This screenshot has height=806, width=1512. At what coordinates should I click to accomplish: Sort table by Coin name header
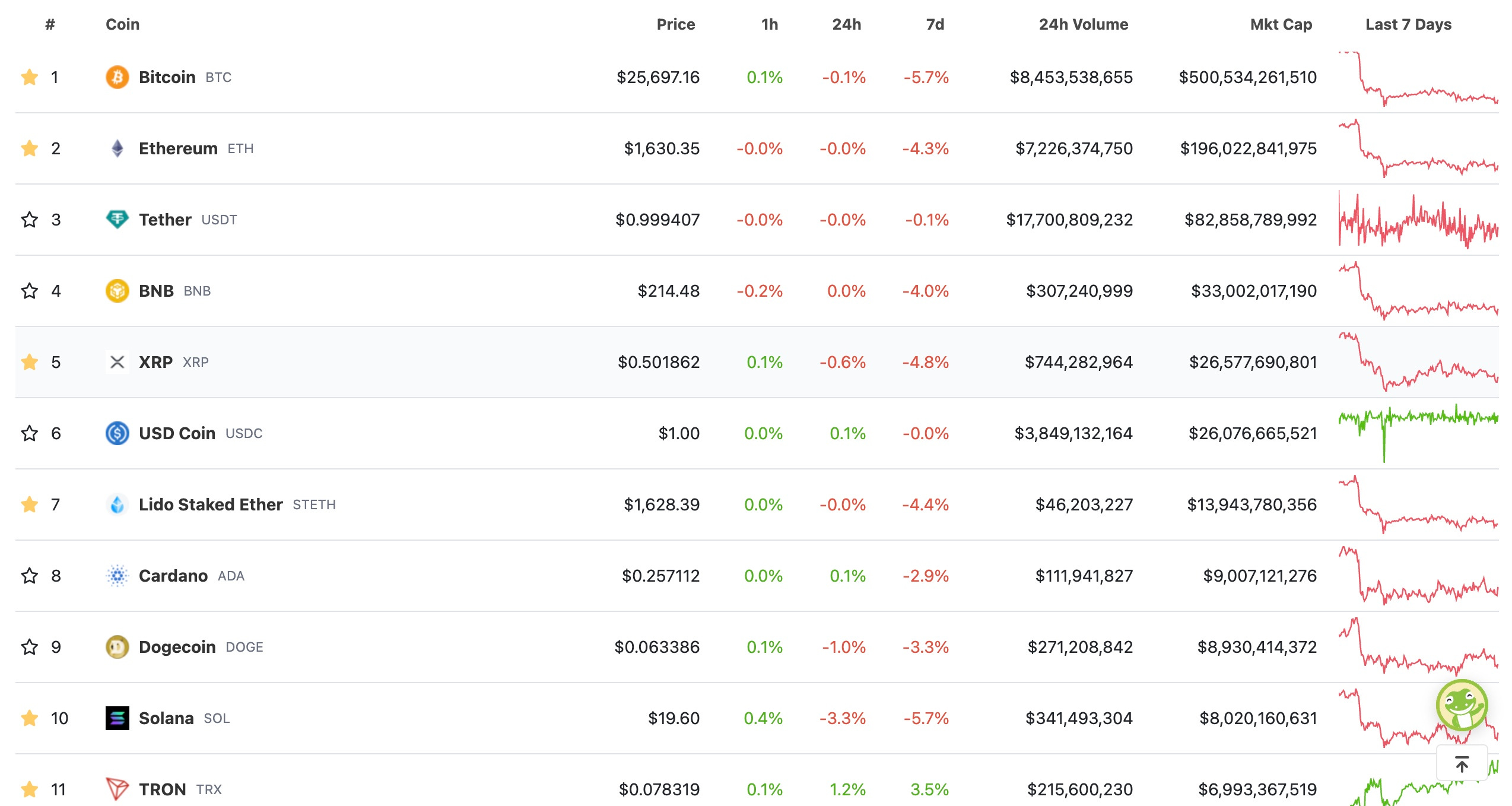[123, 24]
